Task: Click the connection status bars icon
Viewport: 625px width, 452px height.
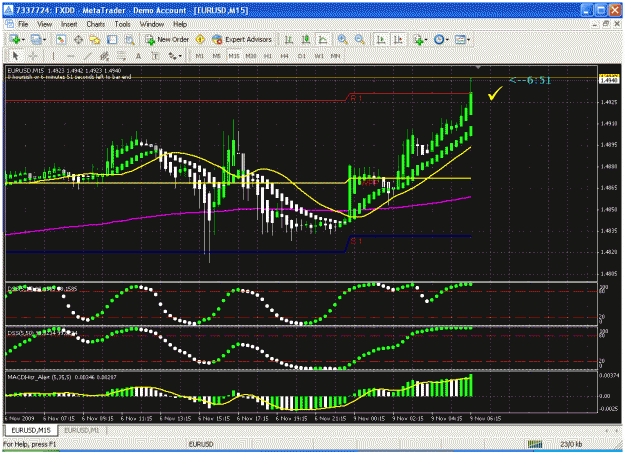Action: coord(535,444)
